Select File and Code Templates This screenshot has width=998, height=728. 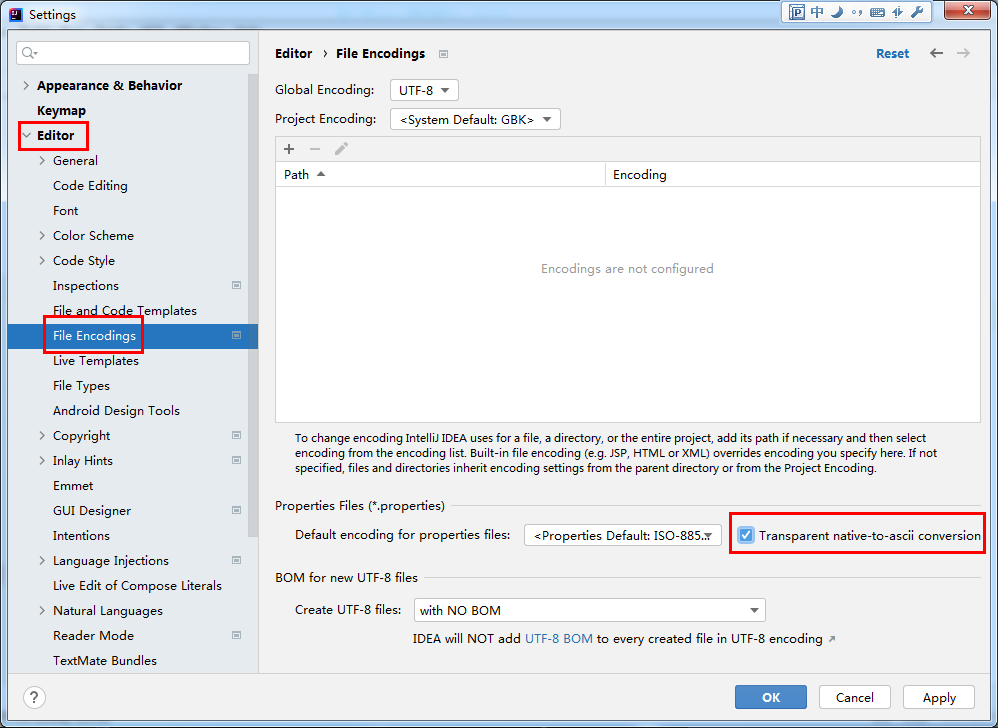coord(125,311)
